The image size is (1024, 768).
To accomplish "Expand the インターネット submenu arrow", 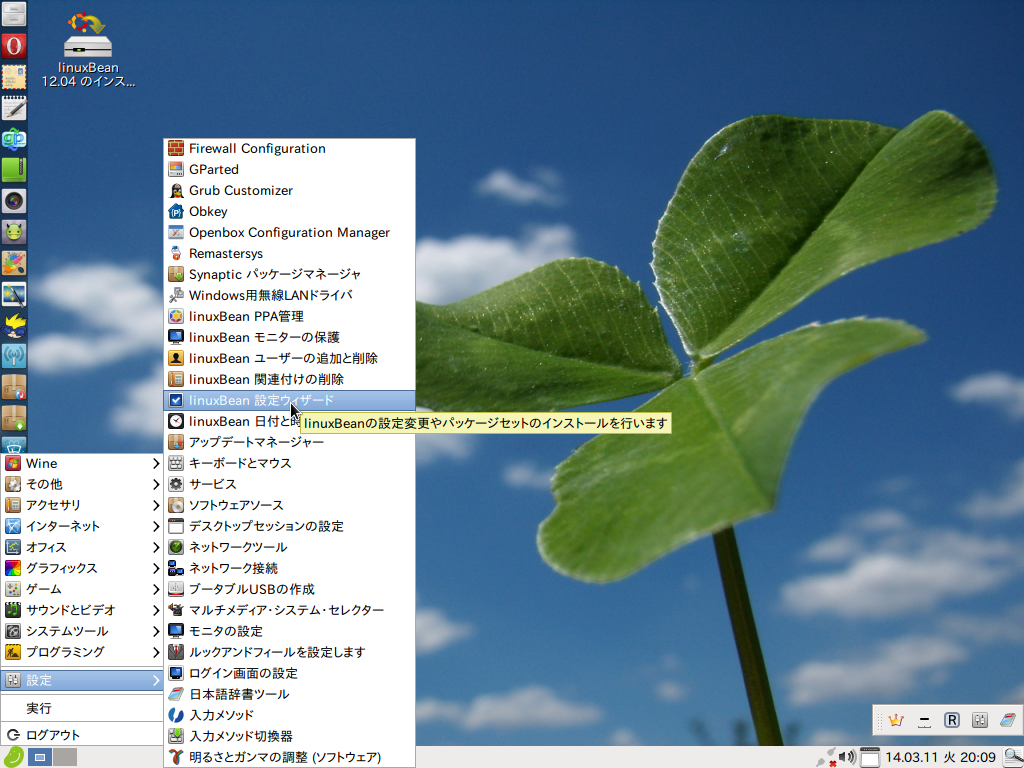I will (x=155, y=526).
